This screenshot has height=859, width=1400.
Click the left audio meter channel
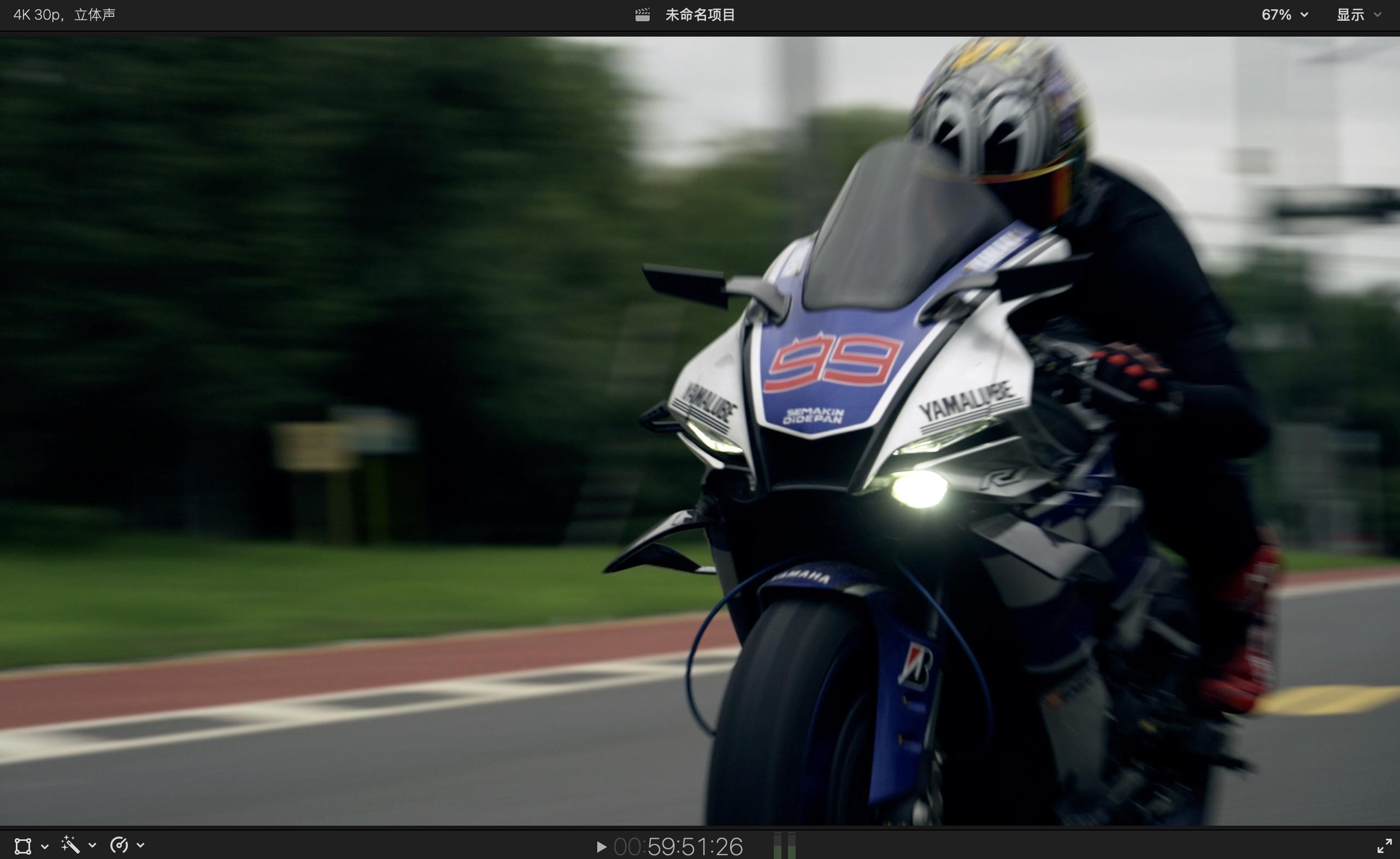[x=778, y=846]
